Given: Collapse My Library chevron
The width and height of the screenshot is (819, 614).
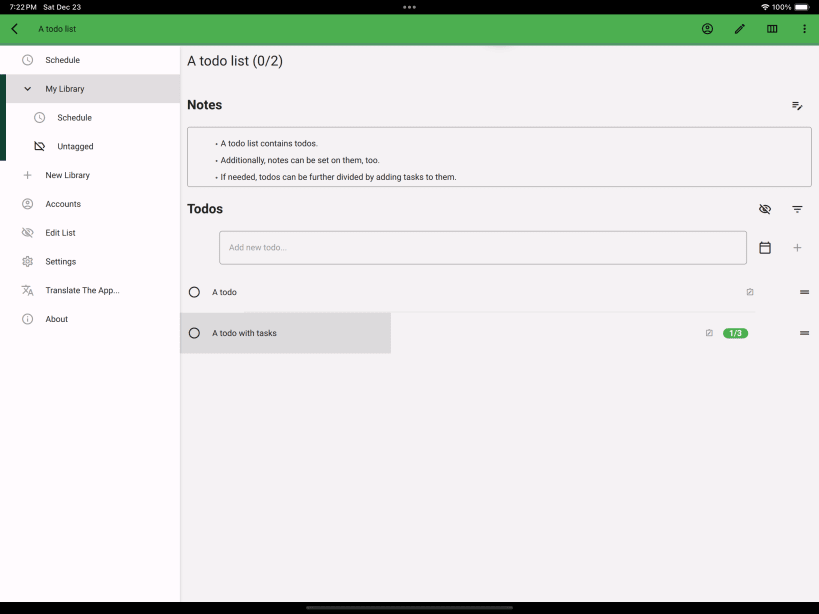Looking at the screenshot, I should pyautogui.click(x=28, y=89).
